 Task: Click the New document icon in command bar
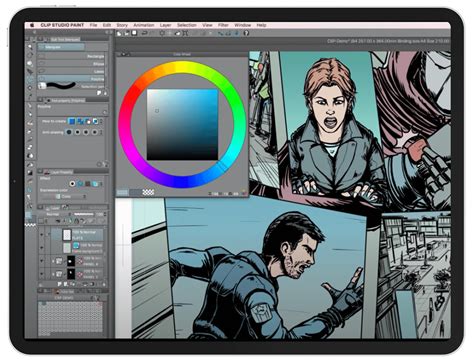[x=119, y=33]
